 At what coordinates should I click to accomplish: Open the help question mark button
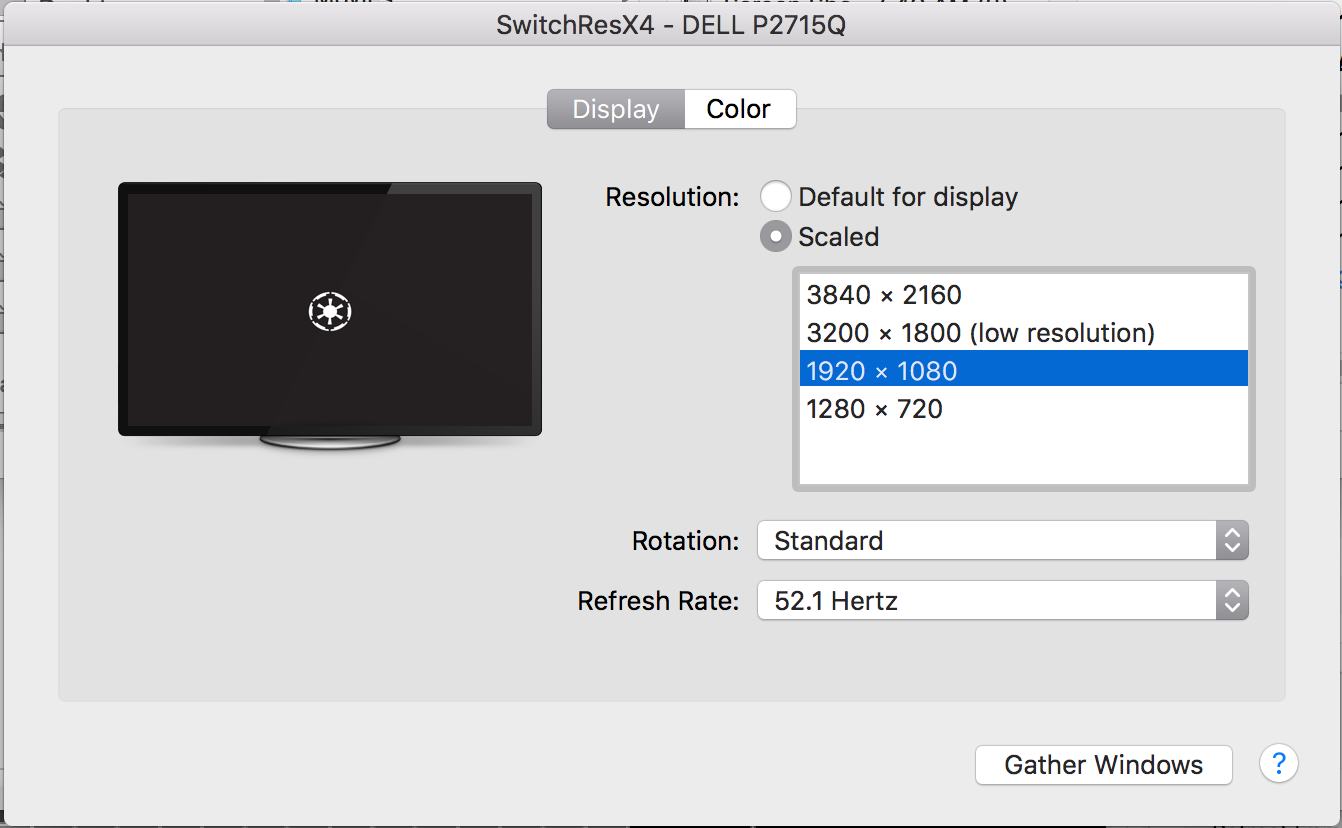click(1279, 765)
